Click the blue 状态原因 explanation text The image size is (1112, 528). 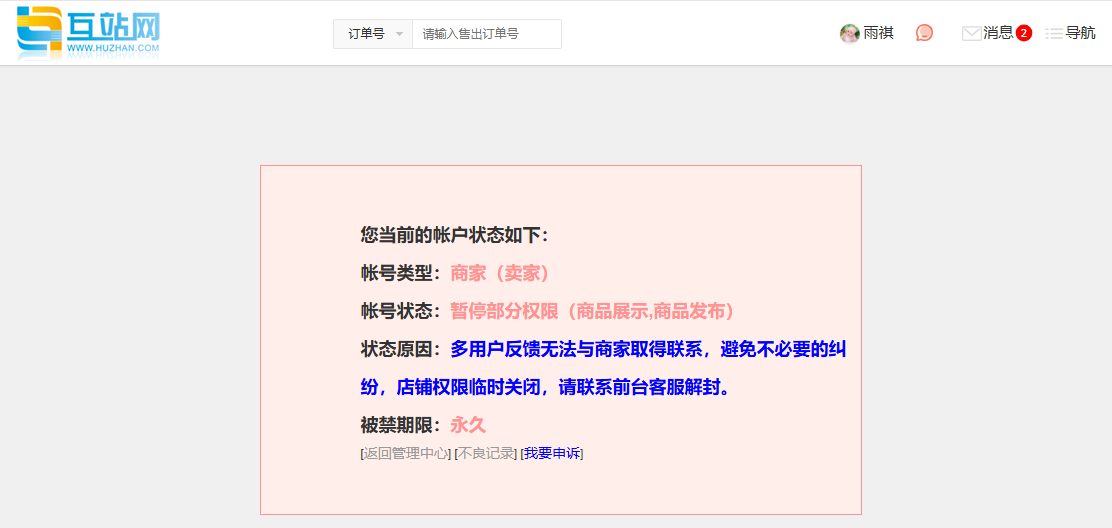tap(604, 369)
